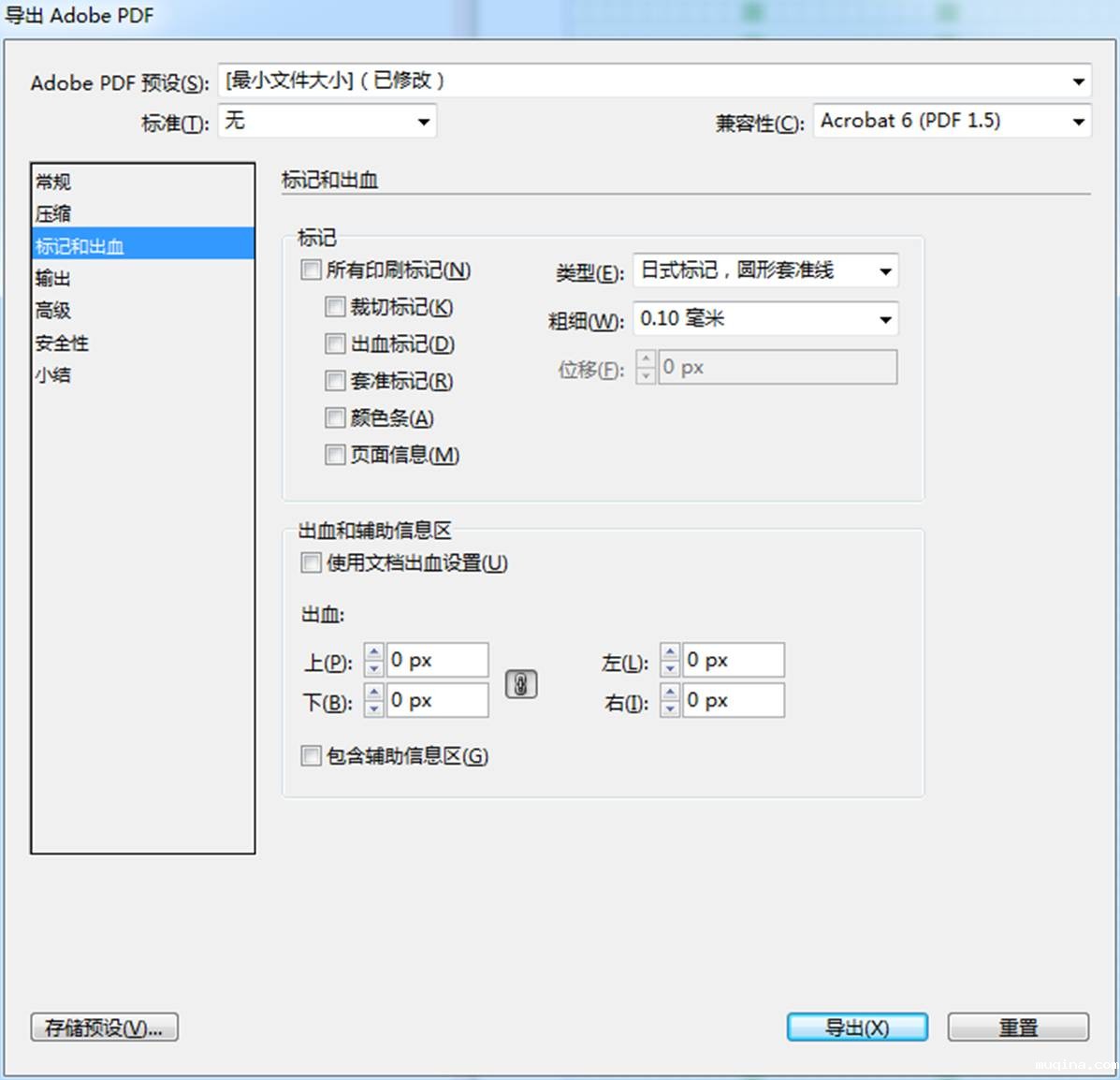
Task: Click up arrow of 上(P) bleed stepper
Action: pos(374,652)
